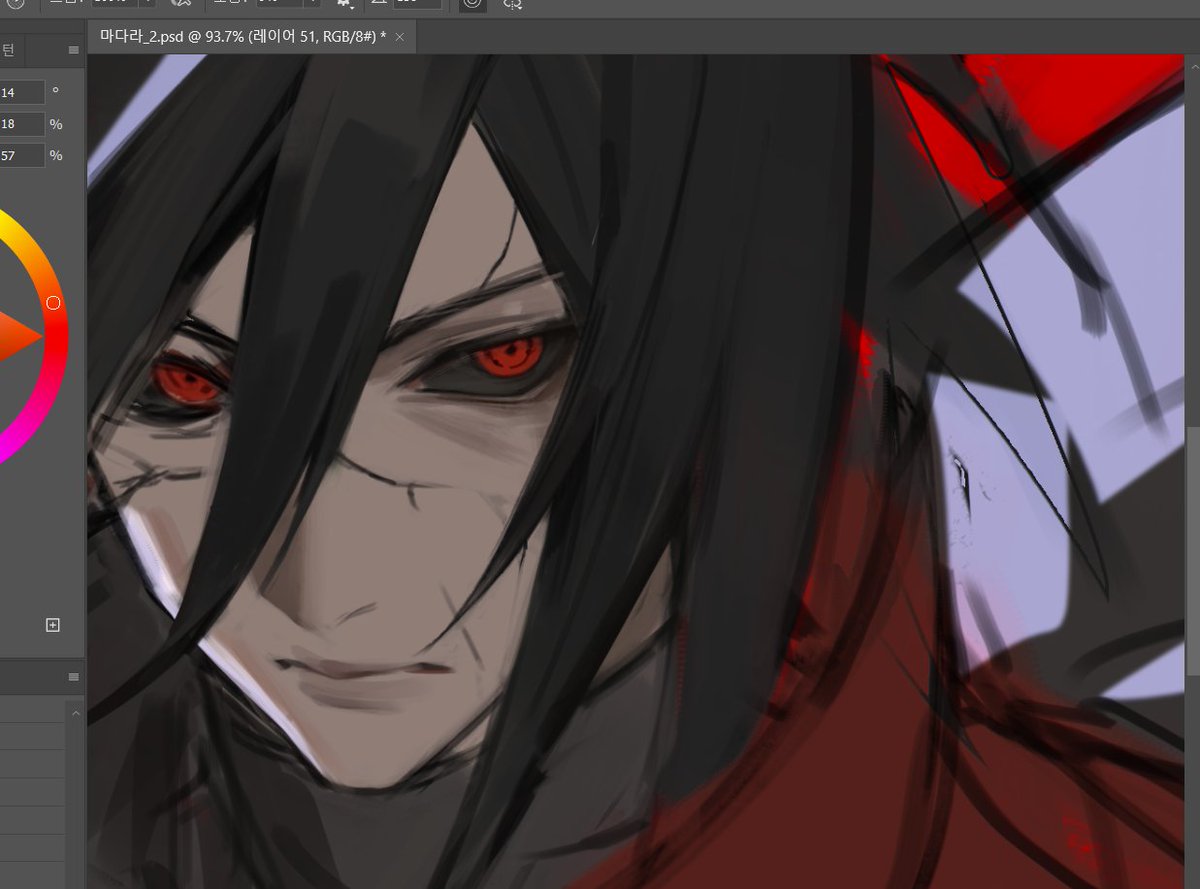The image size is (1200, 889).
Task: Close the 마다라_2.psd document tab
Action: click(399, 37)
